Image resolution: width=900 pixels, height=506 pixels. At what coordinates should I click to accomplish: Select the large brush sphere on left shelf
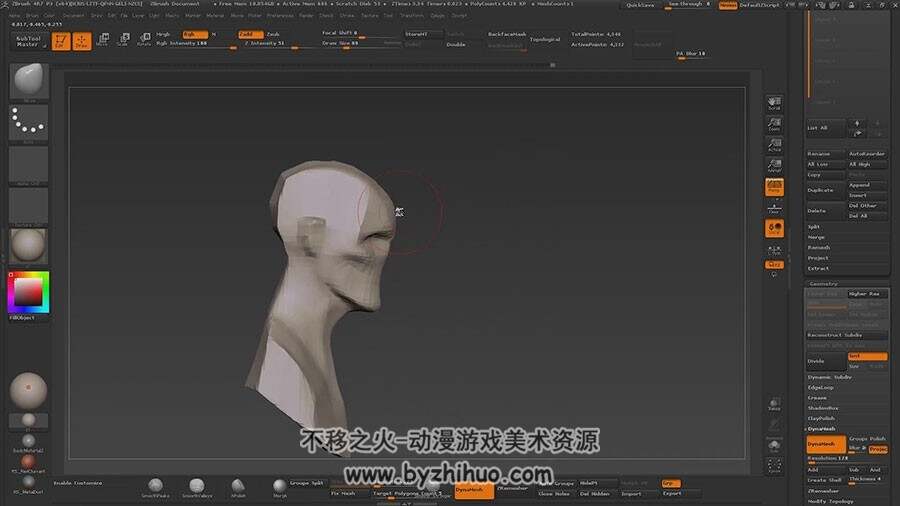[x=29, y=391]
